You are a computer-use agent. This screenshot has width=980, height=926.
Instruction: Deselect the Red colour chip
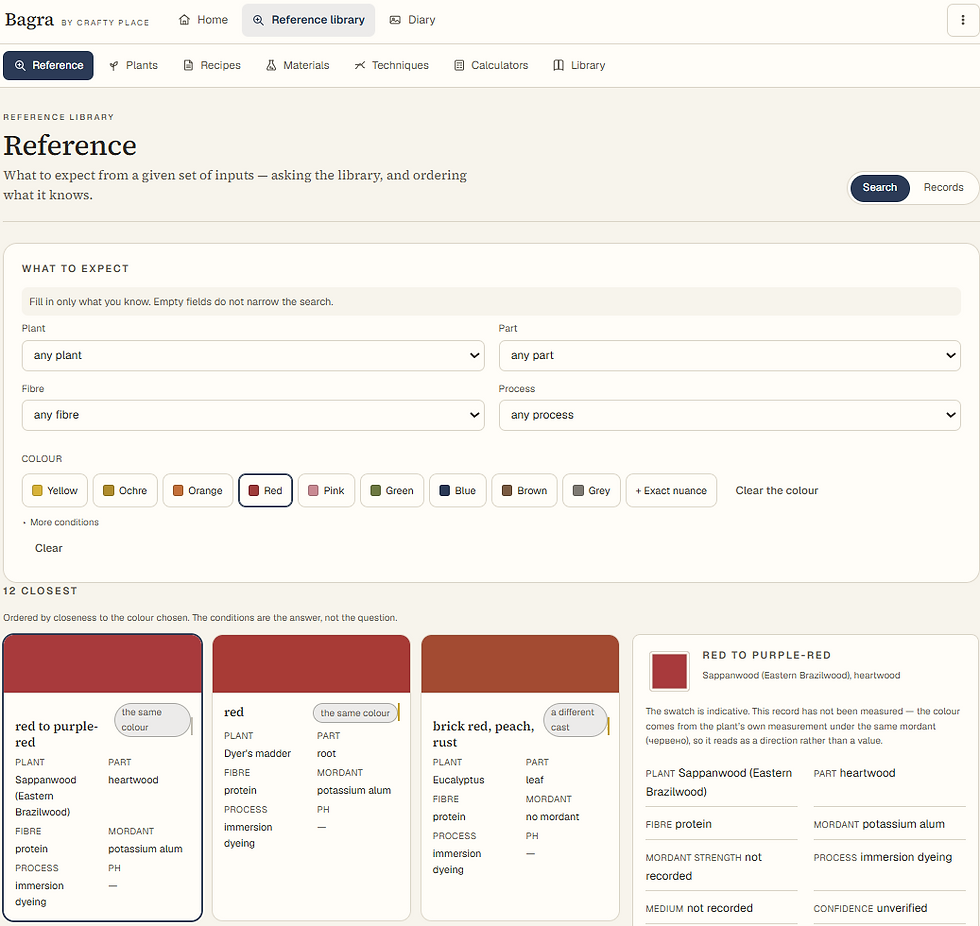266,490
